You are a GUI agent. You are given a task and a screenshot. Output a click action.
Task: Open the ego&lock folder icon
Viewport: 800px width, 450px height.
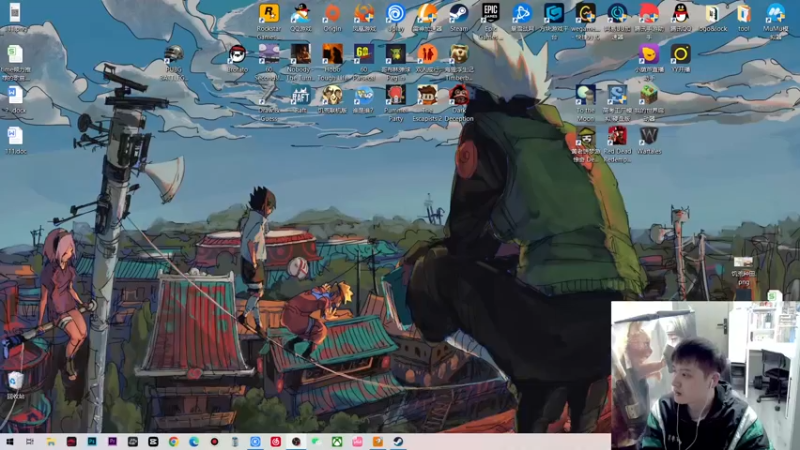(712, 13)
